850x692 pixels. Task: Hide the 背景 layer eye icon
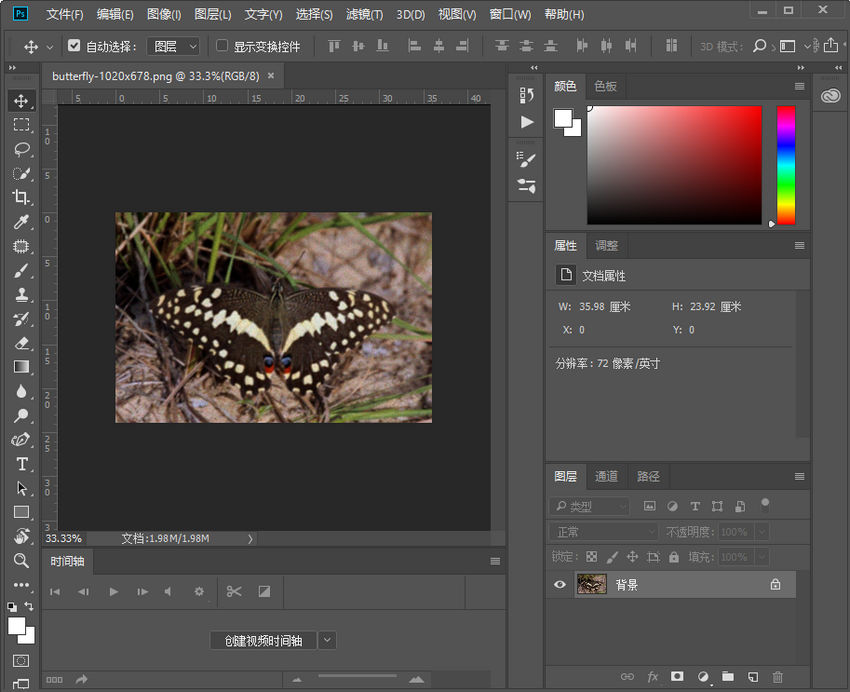point(560,584)
